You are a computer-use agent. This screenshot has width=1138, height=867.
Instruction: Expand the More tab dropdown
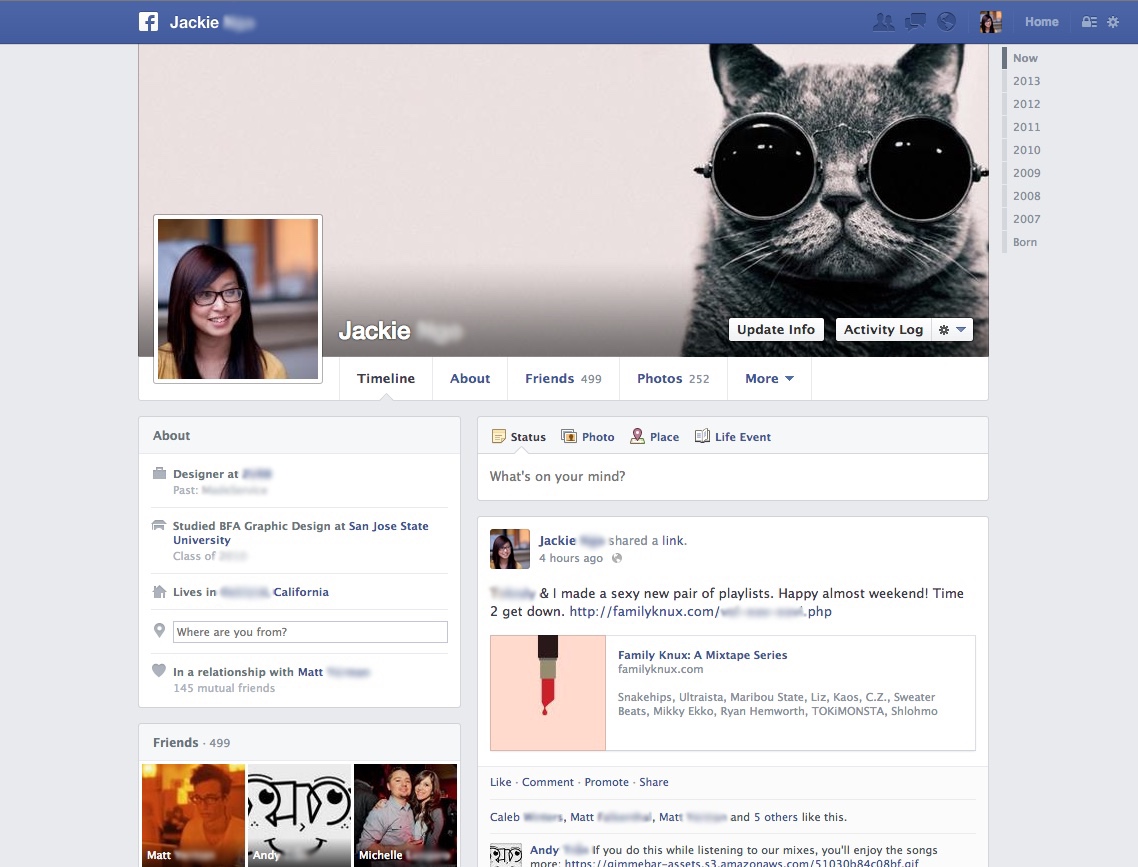(768, 378)
